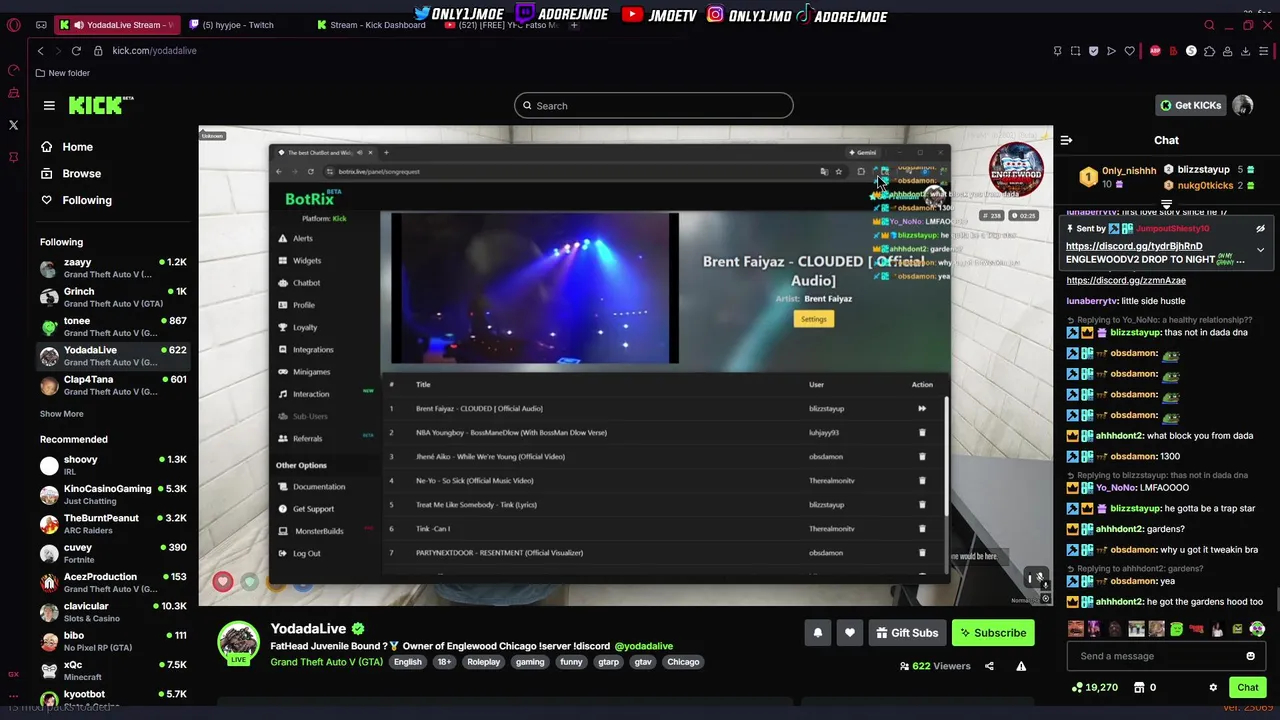The height and width of the screenshot is (720, 1280).
Task: Click the address bar heart bookmark icon
Action: tap(1129, 51)
